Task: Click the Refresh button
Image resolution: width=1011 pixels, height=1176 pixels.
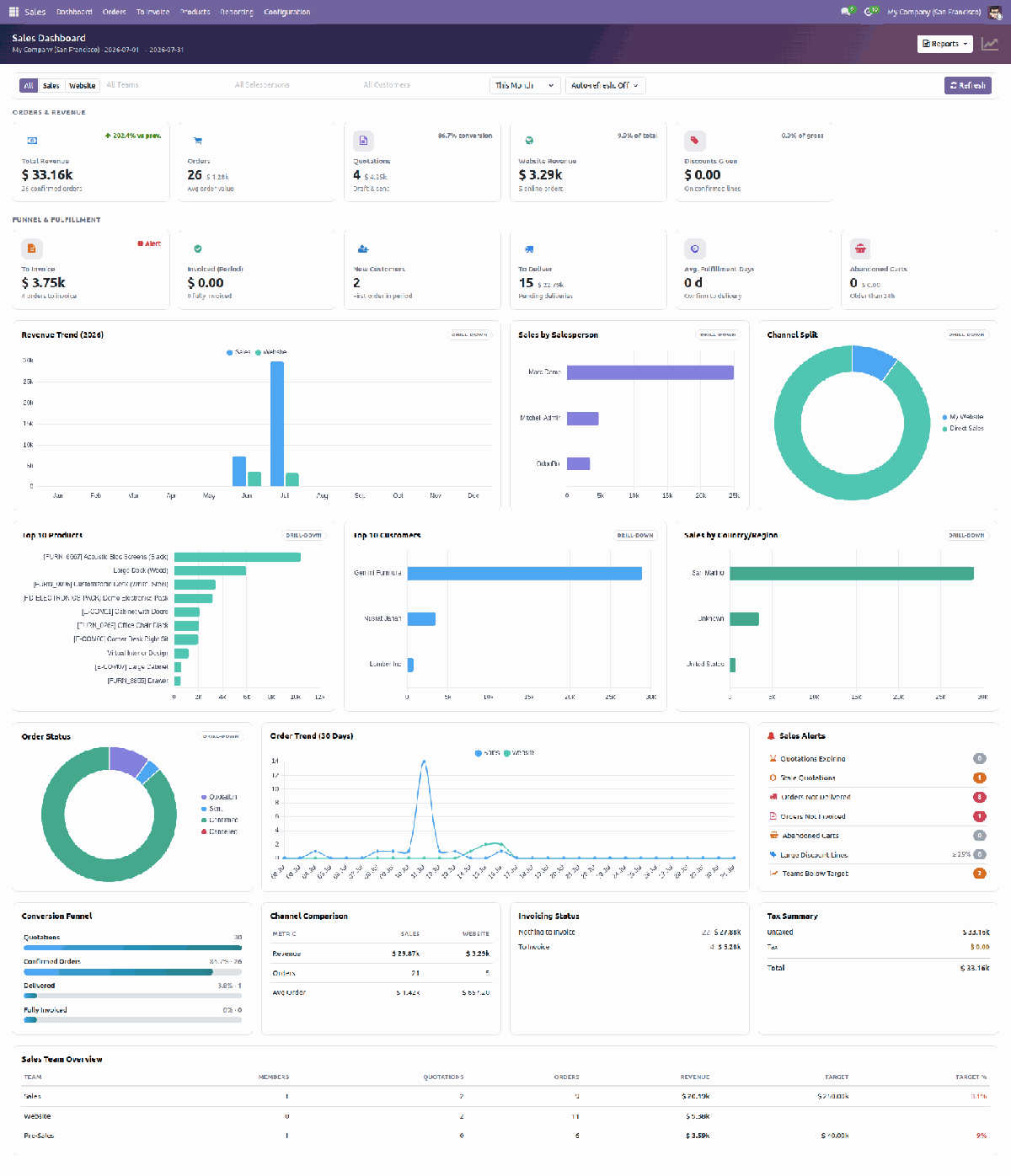Action: 967,85
